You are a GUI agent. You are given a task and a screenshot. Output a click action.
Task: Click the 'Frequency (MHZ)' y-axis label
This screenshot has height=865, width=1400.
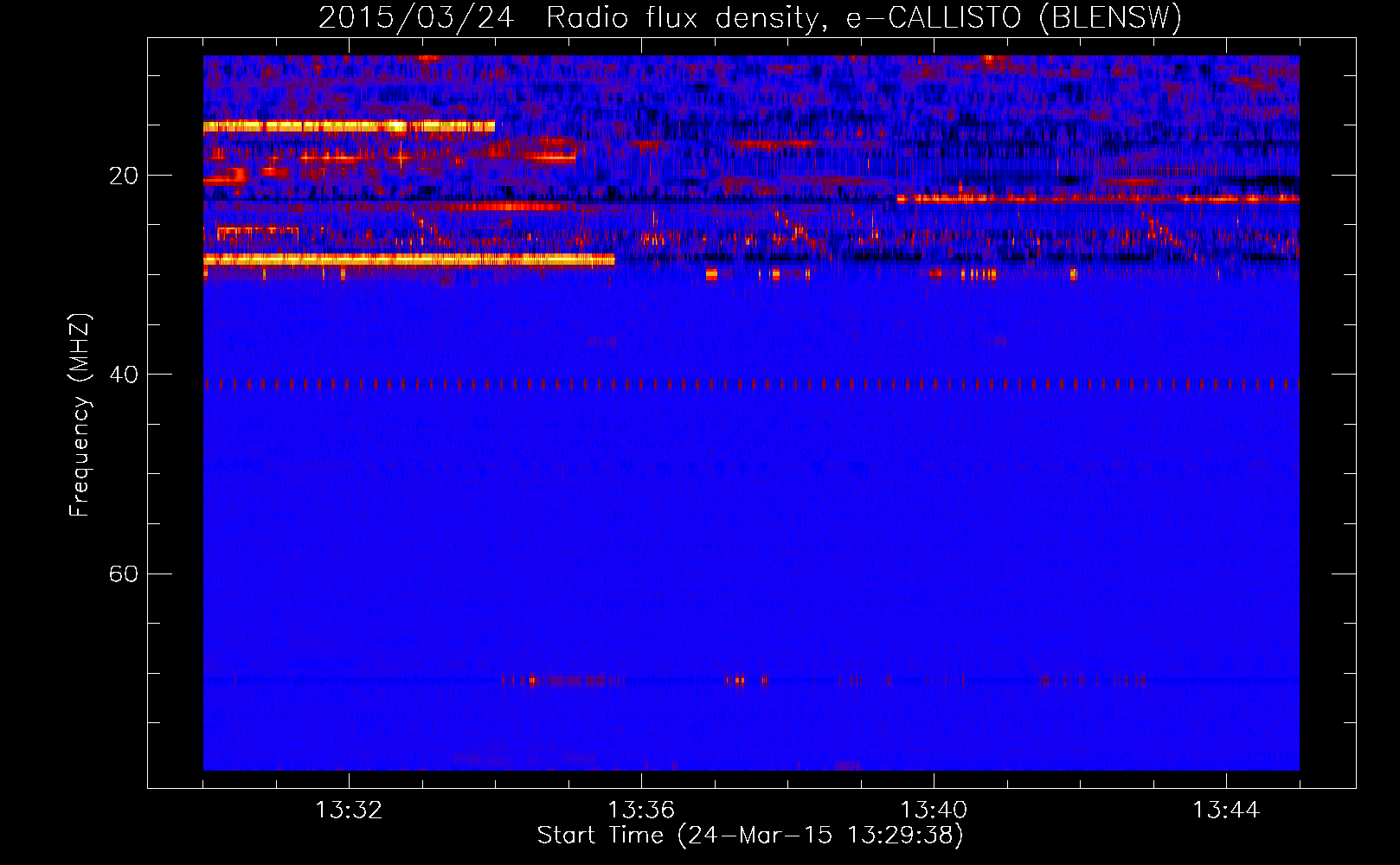(x=79, y=414)
